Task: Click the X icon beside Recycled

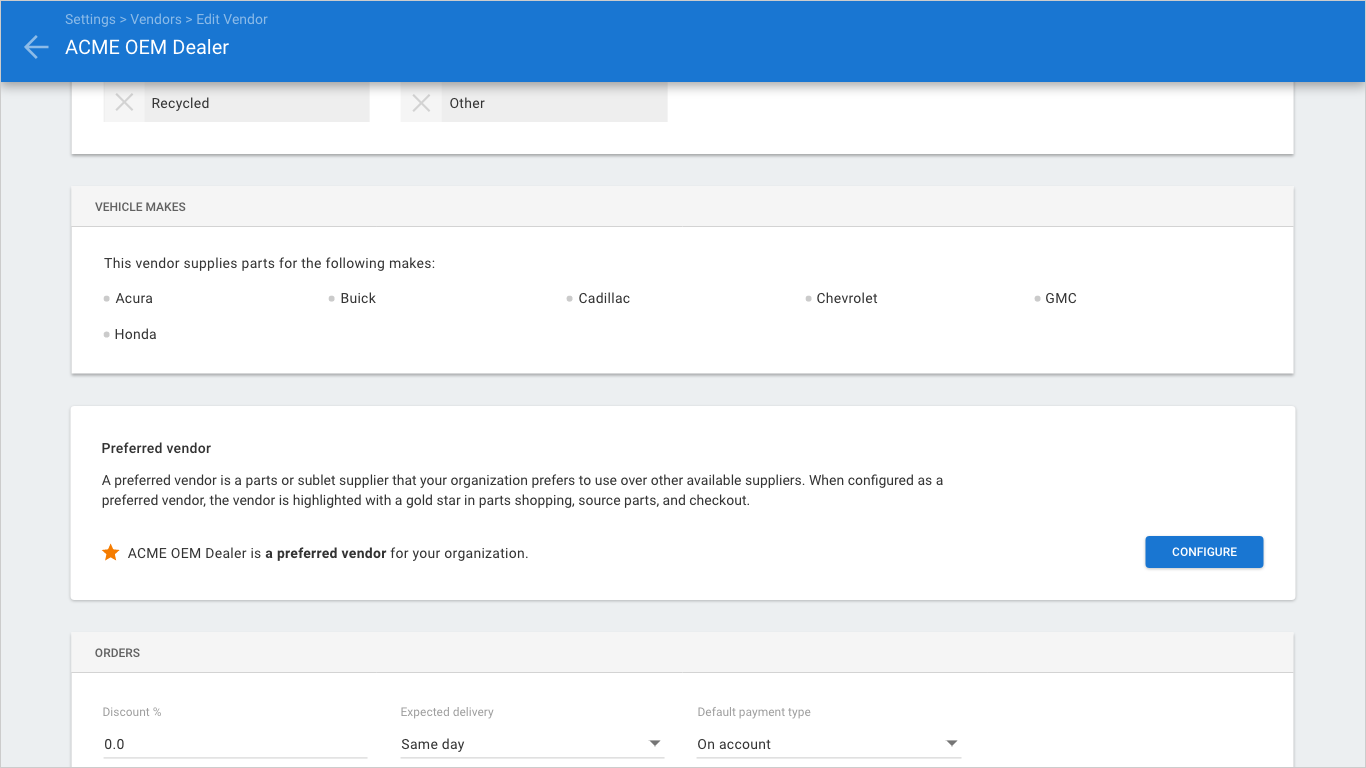Action: click(x=124, y=102)
